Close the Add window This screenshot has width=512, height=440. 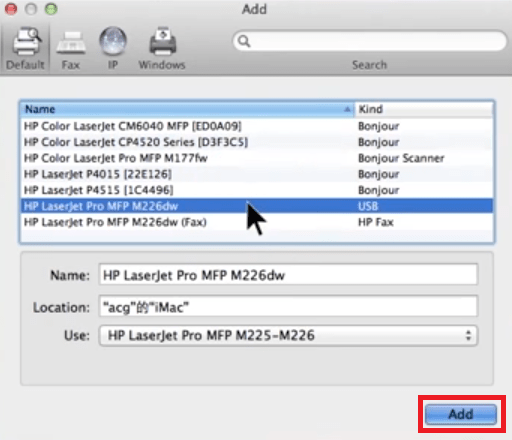tap(11, 9)
